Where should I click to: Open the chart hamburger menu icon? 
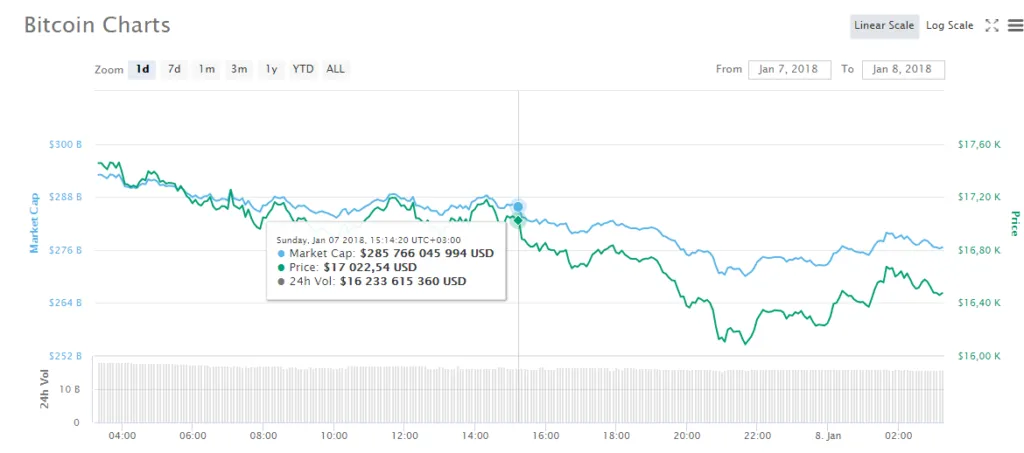pyautogui.click(x=1016, y=25)
